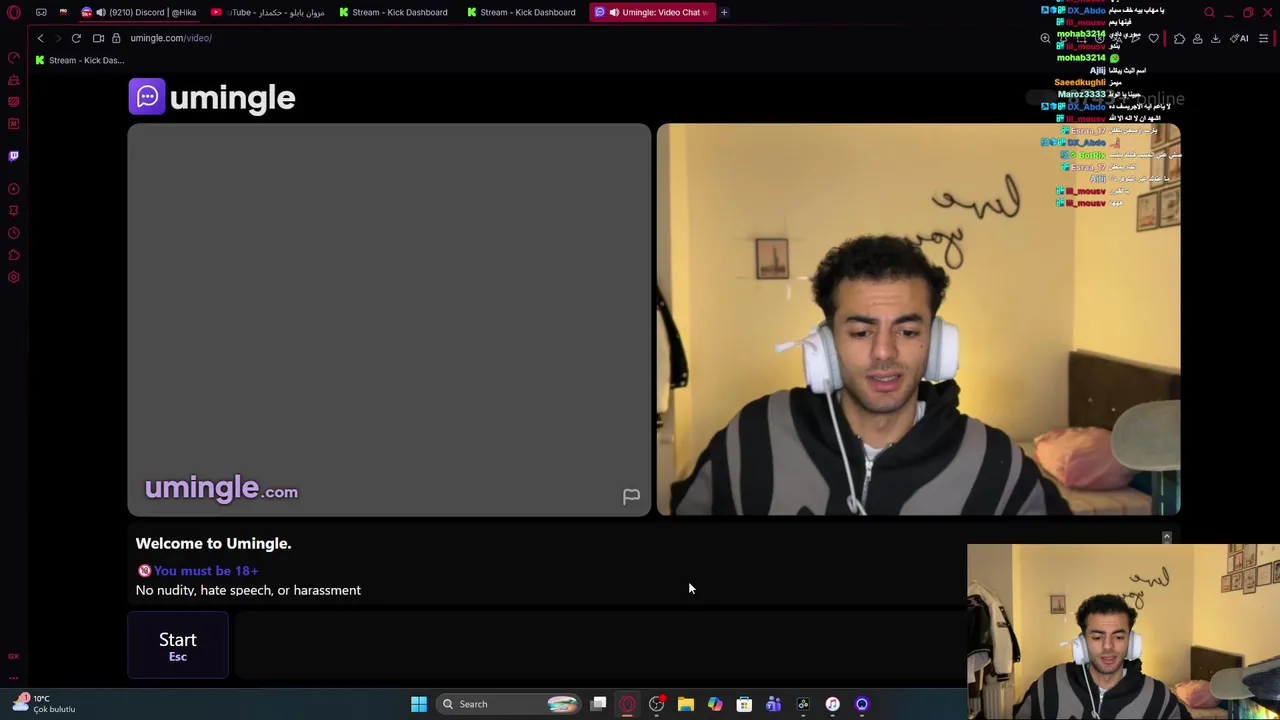Viewport: 1280px width, 720px height.
Task: Open a new tab with the plus button
Action: [x=724, y=12]
